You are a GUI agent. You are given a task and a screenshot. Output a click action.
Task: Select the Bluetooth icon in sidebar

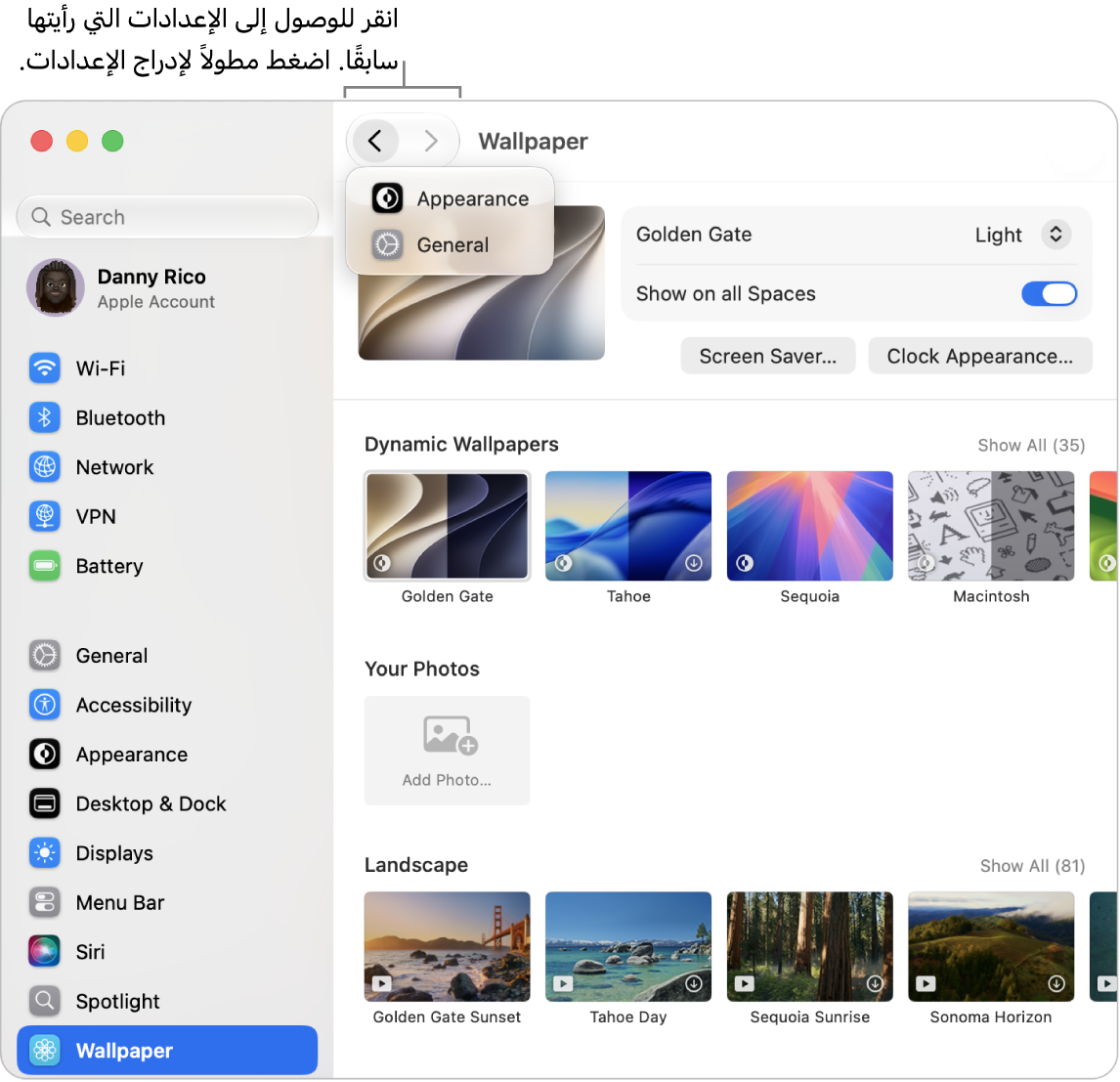pos(44,417)
